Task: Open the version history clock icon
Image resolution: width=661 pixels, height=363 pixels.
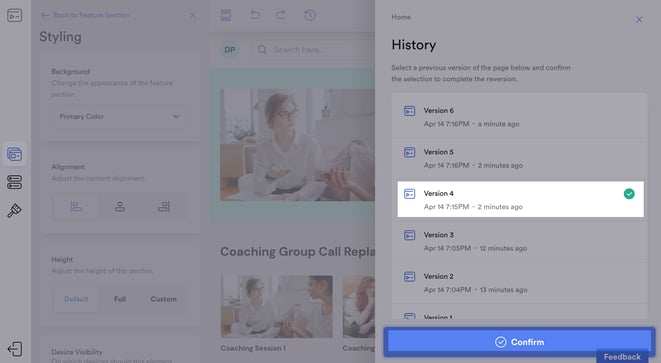Action: [310, 15]
